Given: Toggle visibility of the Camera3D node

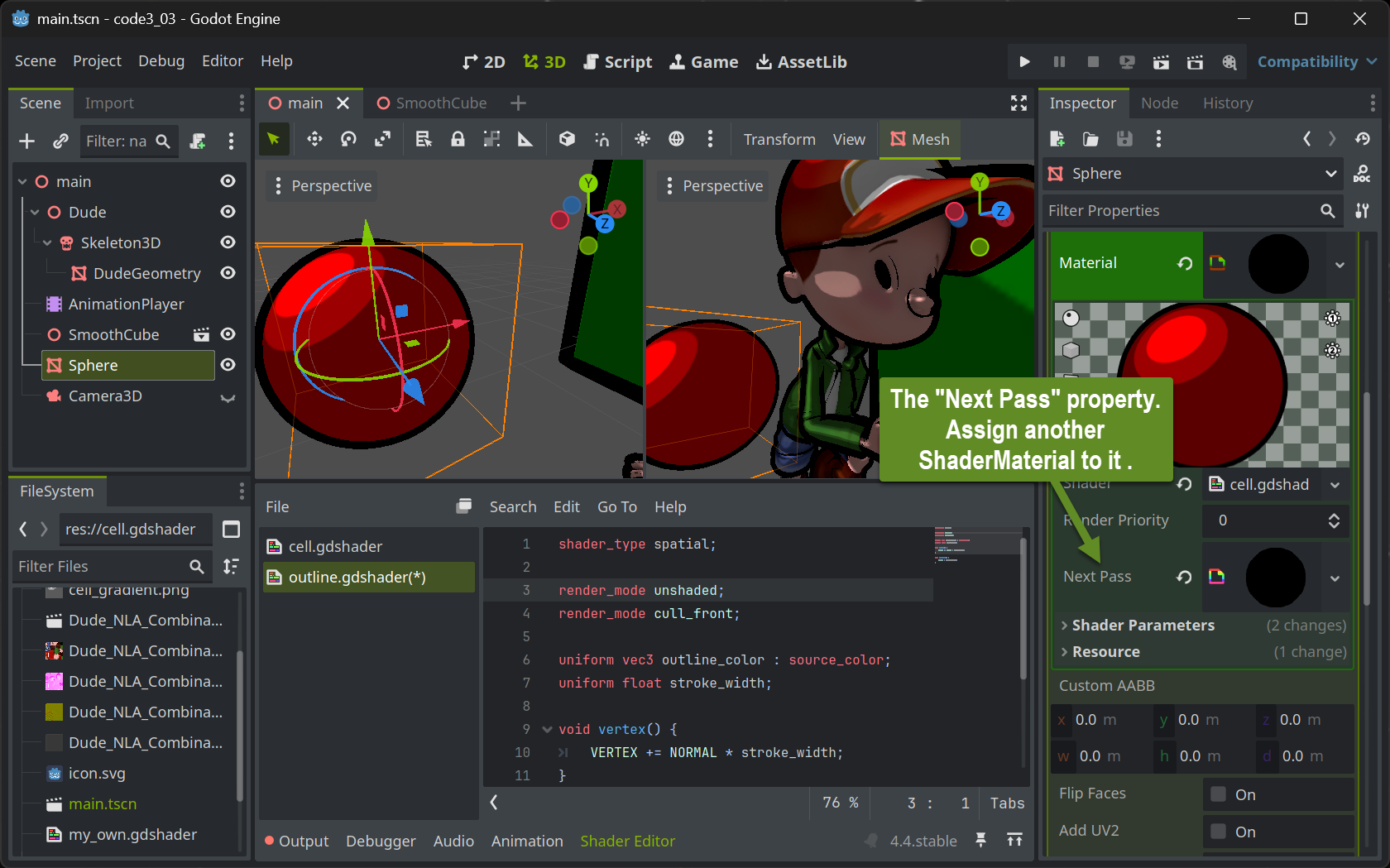Looking at the screenshot, I should coord(228,397).
